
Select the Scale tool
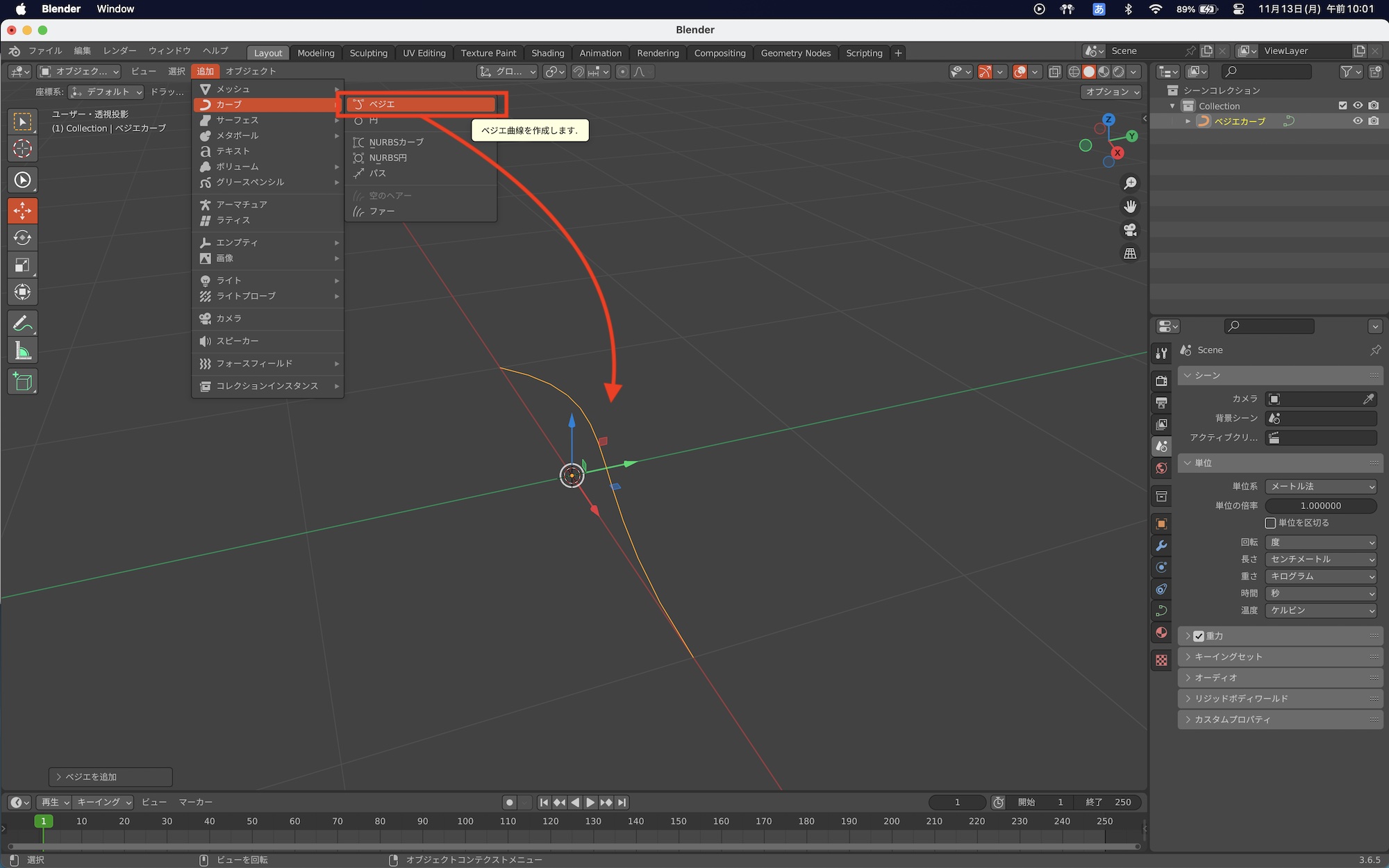point(22,265)
